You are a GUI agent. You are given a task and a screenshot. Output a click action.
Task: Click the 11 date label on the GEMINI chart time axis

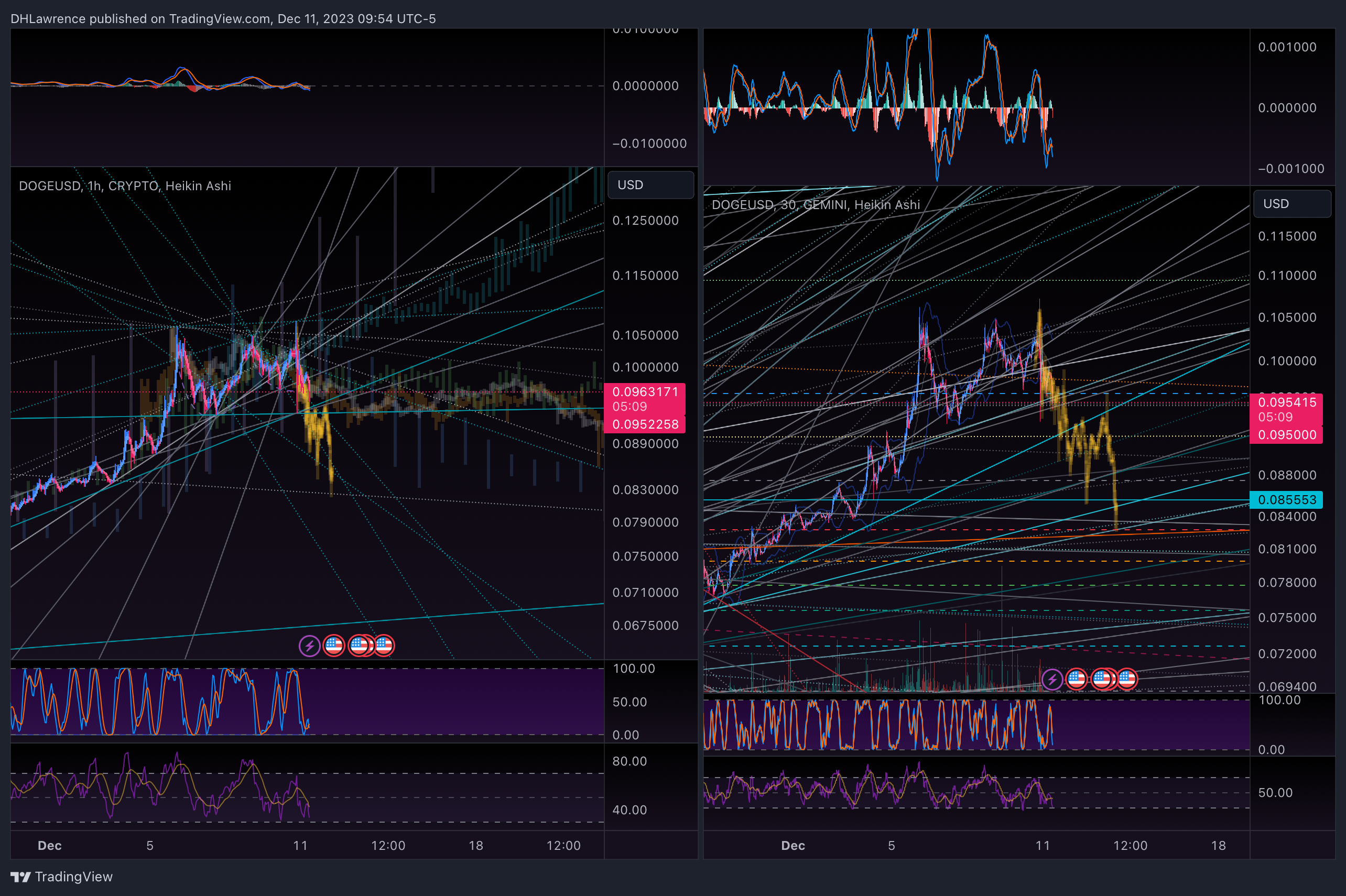pos(1043,846)
